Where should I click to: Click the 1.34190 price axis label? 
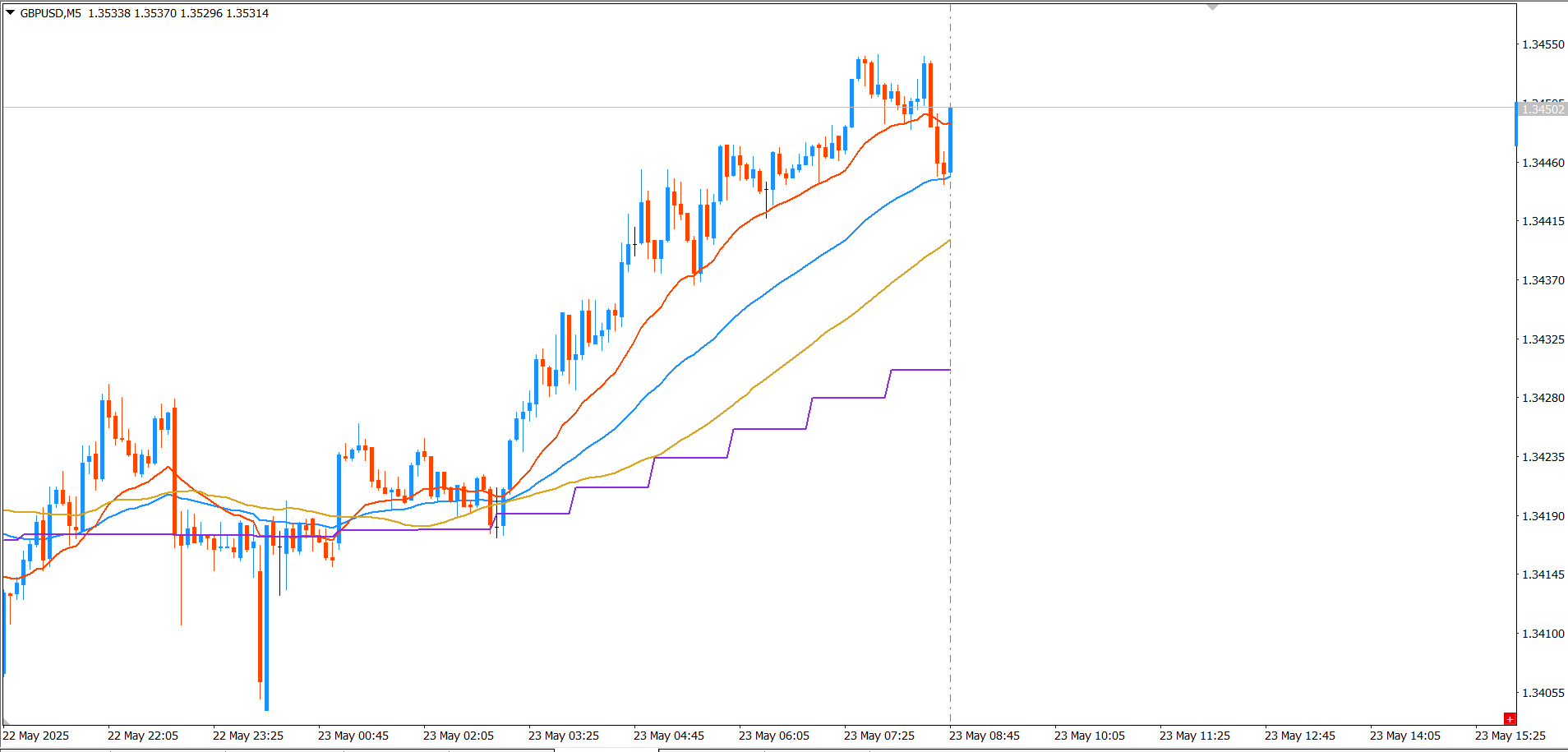[x=1543, y=516]
